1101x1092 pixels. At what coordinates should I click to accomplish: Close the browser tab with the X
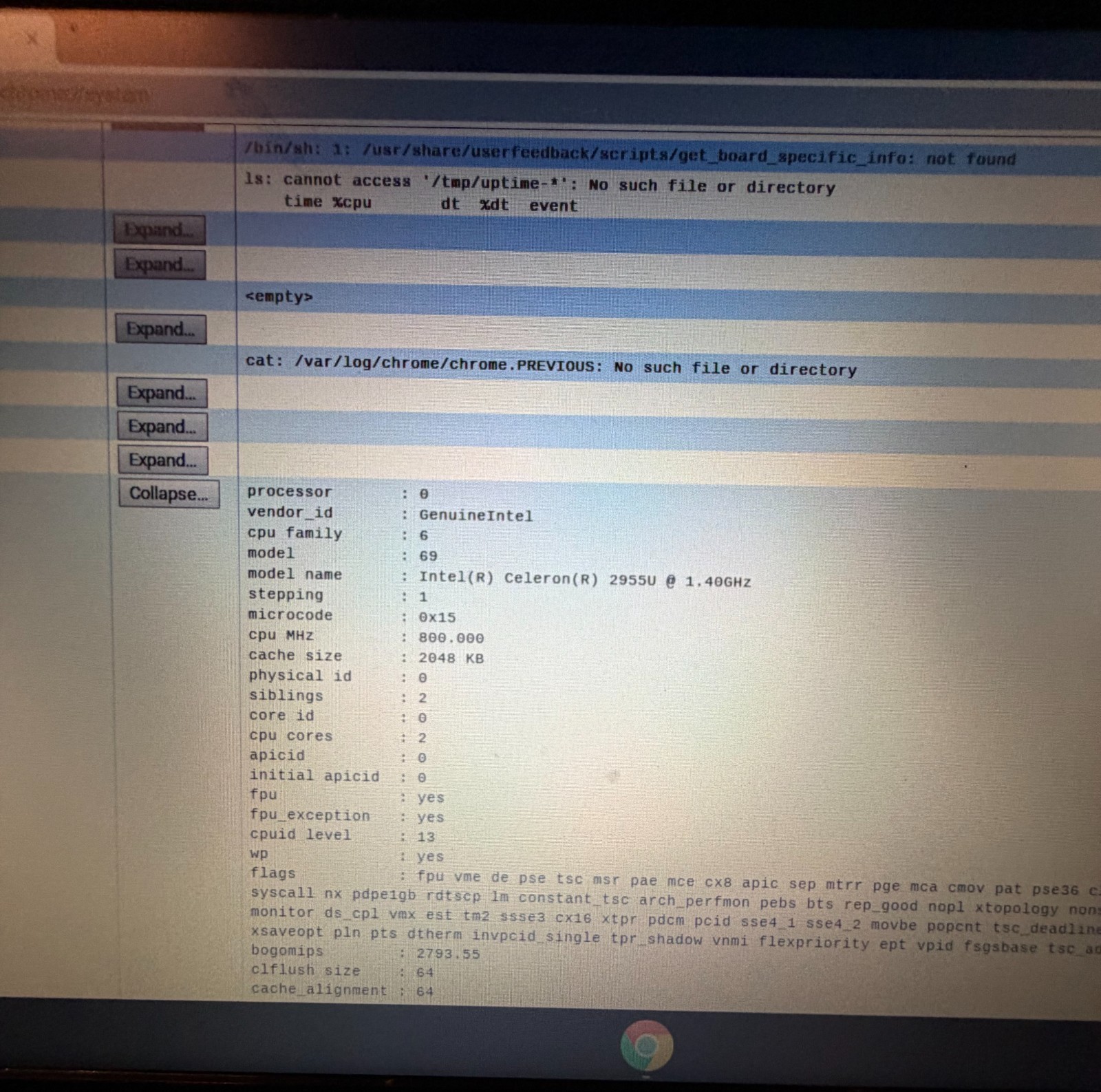32,39
